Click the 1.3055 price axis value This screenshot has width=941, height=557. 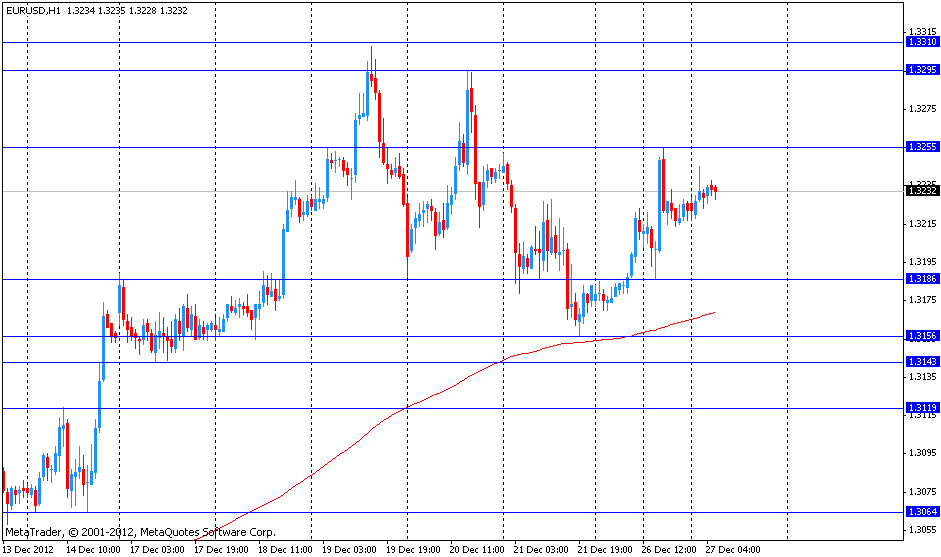point(922,530)
